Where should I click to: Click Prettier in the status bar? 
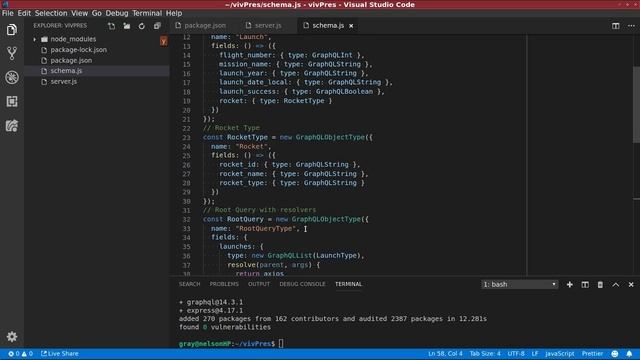[592, 353]
